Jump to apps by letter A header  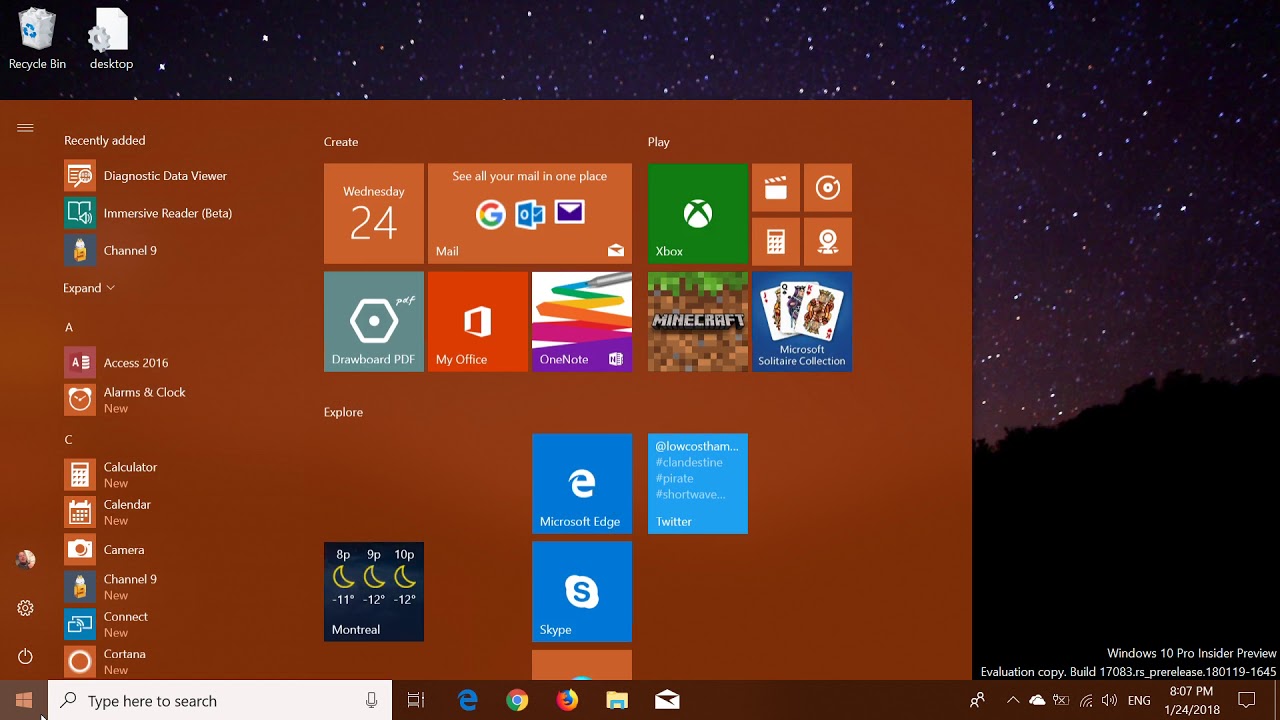tap(69, 327)
